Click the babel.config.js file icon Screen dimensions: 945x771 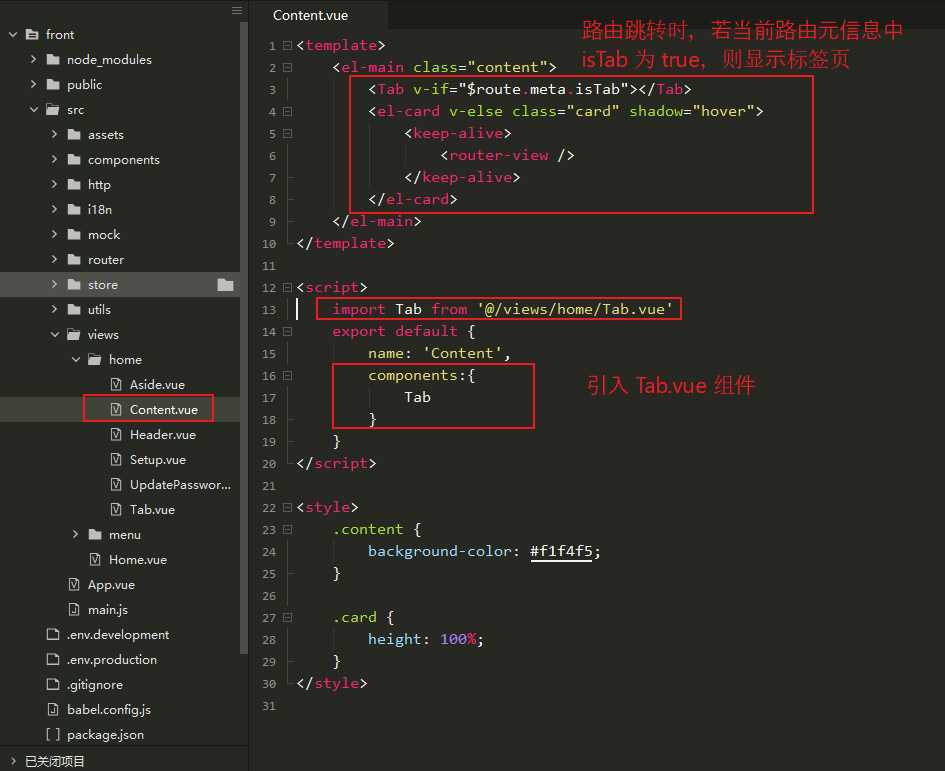53,710
